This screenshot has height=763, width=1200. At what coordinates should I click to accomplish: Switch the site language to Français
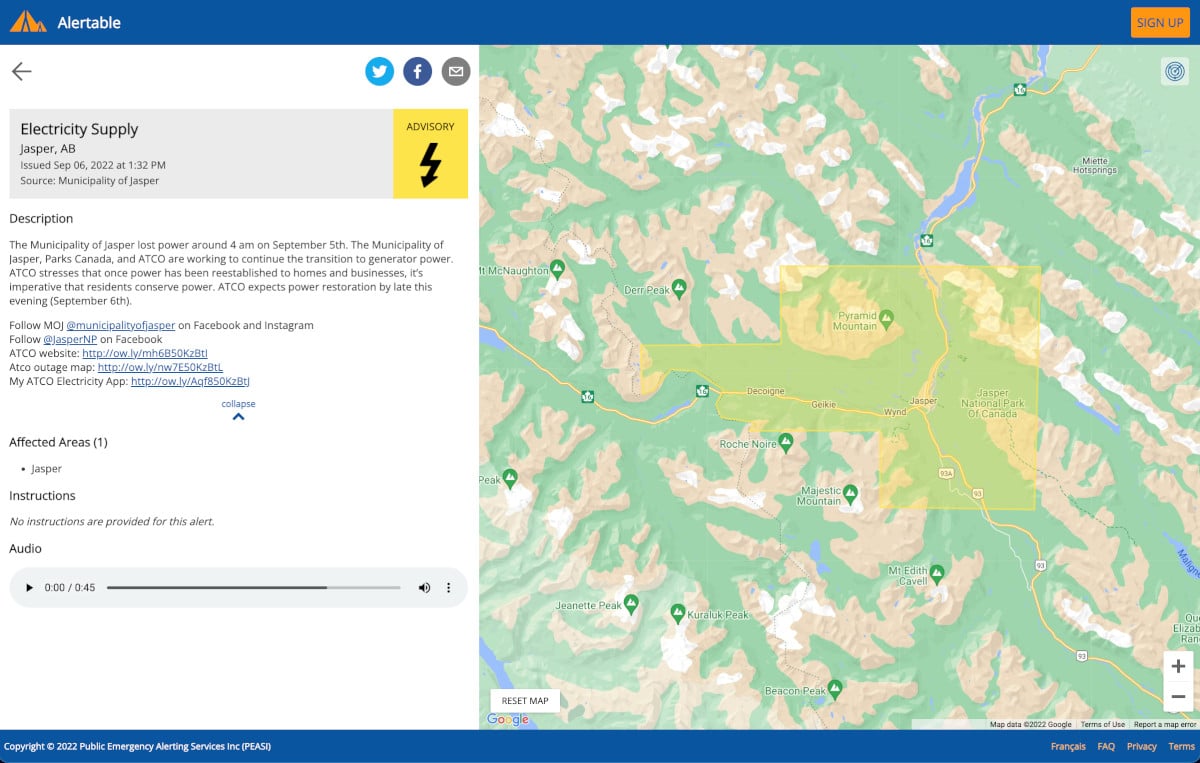pyautogui.click(x=1067, y=746)
